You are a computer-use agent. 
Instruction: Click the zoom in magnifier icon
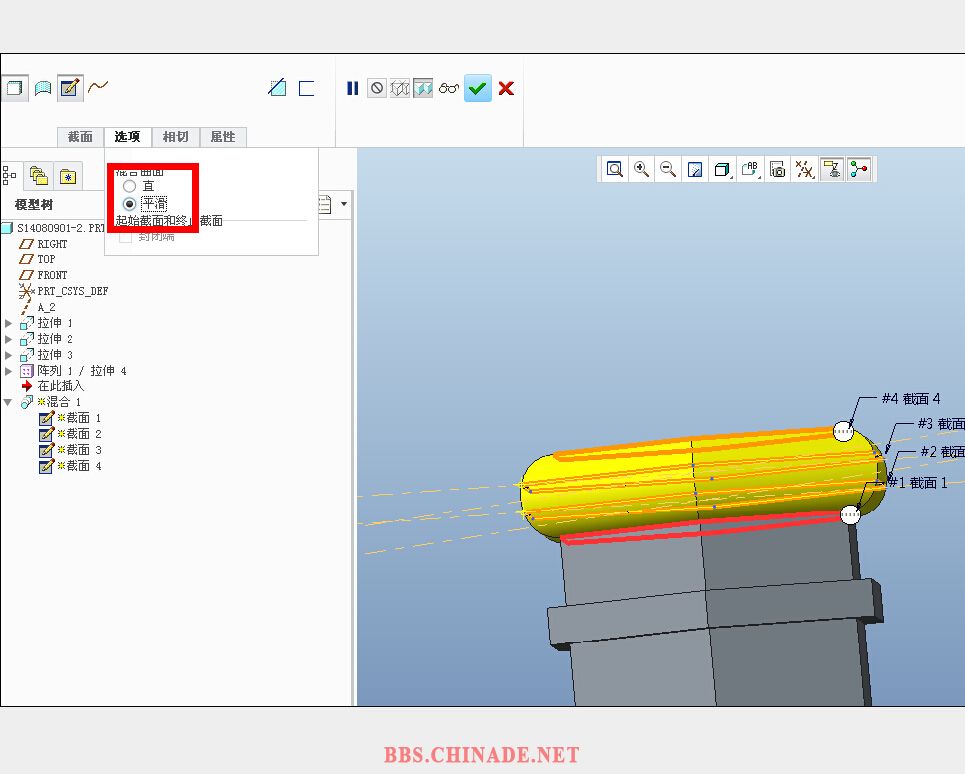(x=641, y=169)
